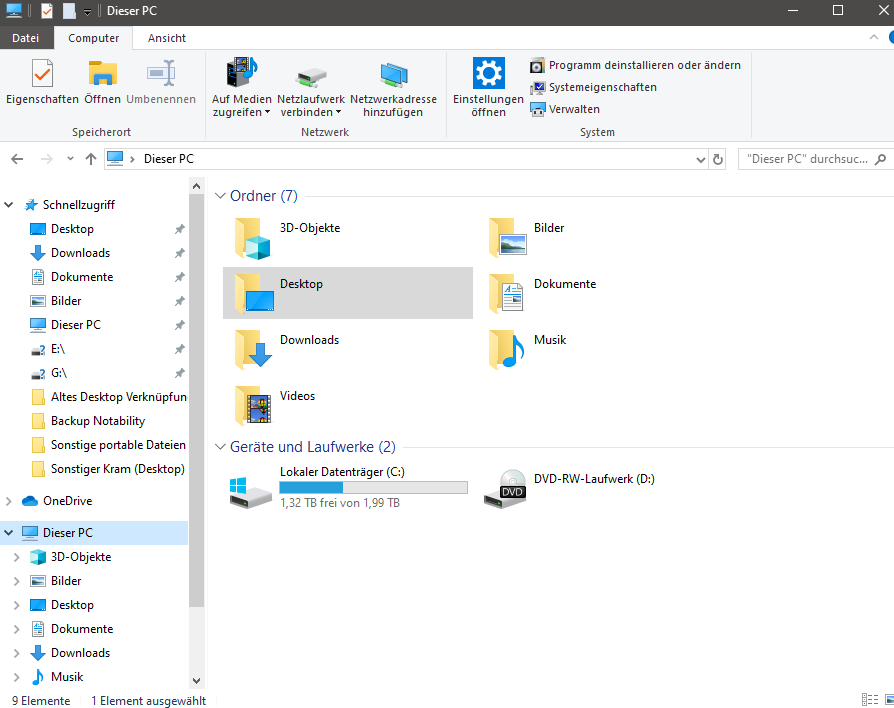894x708 pixels.
Task: Click the title bar properties checkmark icon
Action: [47, 10]
